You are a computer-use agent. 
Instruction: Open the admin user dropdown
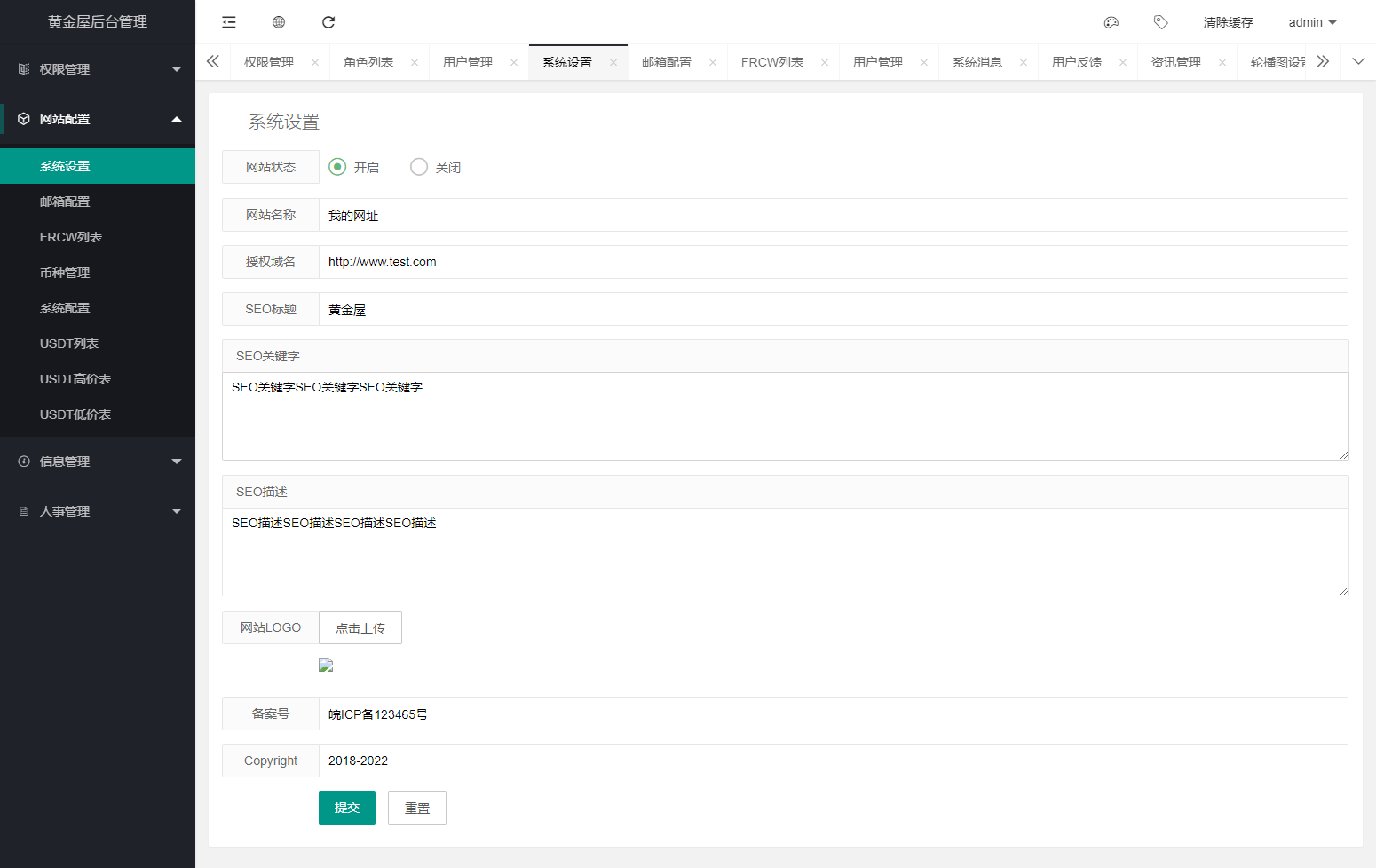[x=1312, y=22]
